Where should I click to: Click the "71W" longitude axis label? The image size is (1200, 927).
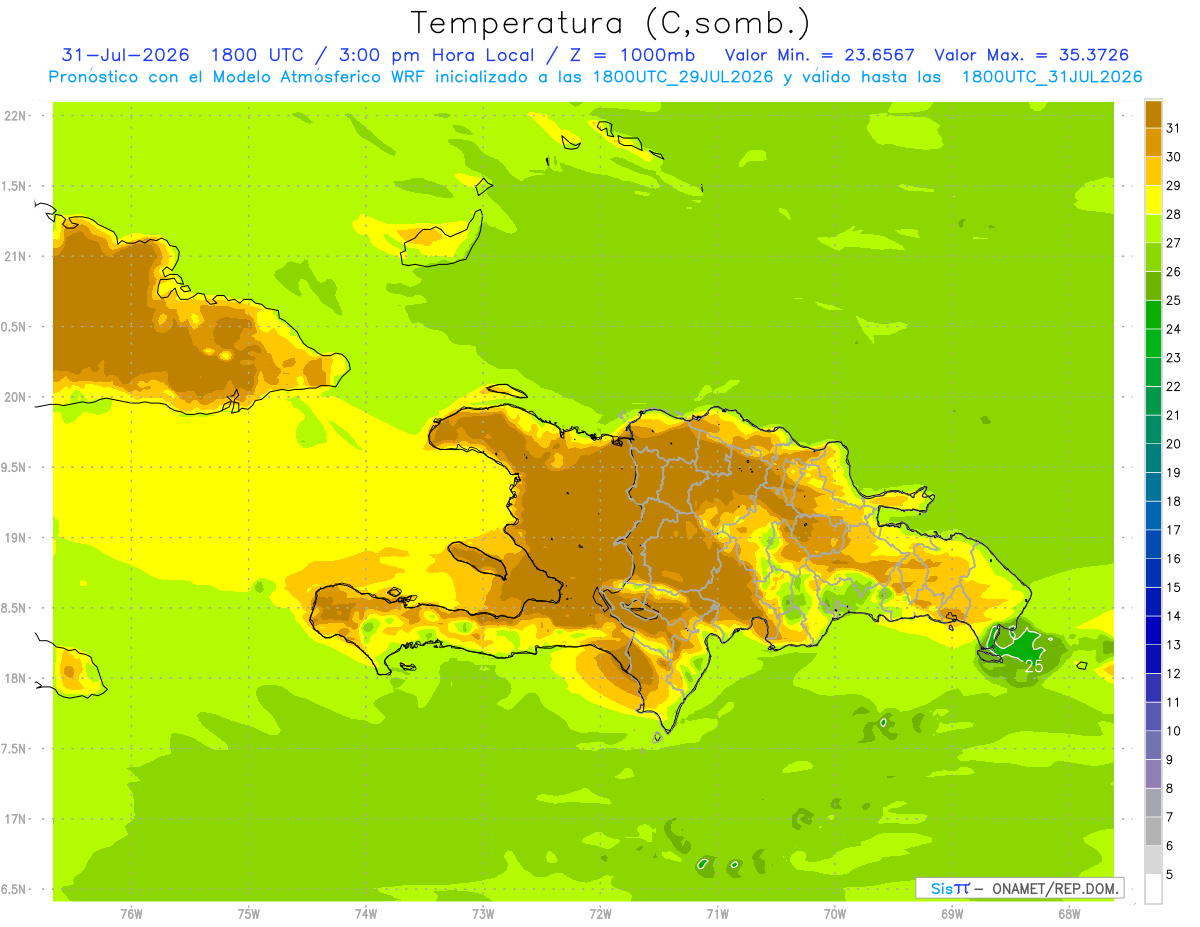tap(717, 913)
